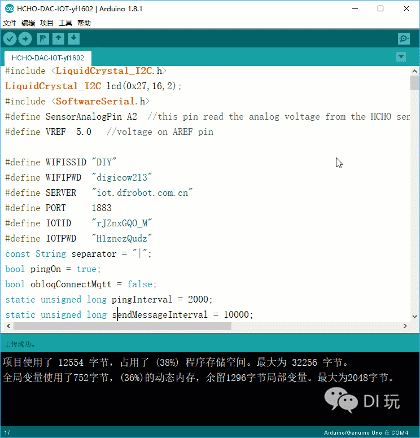Select the HCHO-DAC-IOT-yf1602 sketch tab
This screenshot has width=420, height=438.
click(x=48, y=58)
